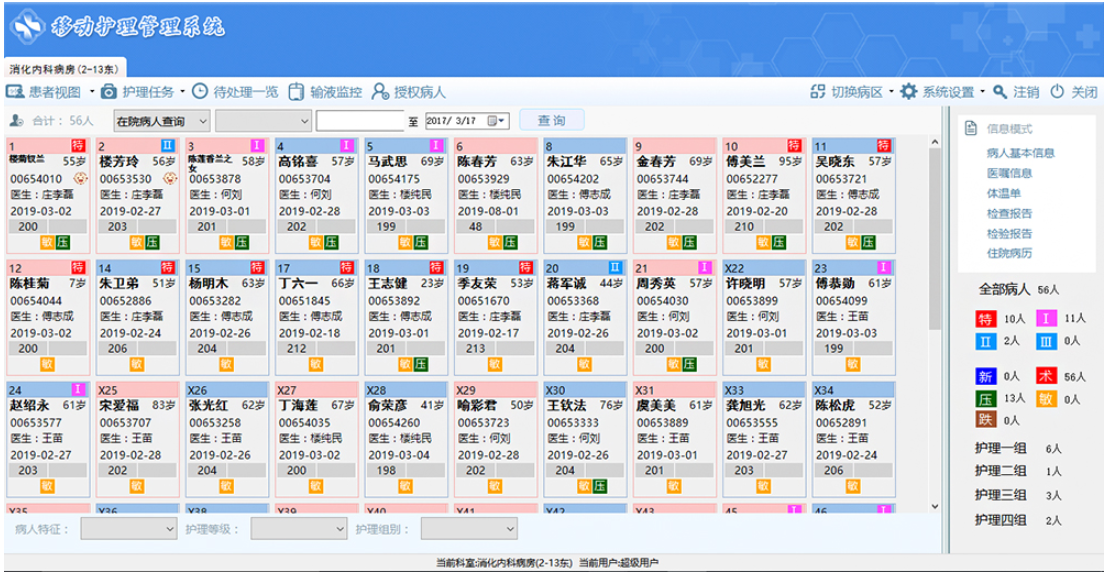Viewport: 1107px width, 578px height.
Task: Click the 护理任务 camera icon
Action: [x=109, y=92]
